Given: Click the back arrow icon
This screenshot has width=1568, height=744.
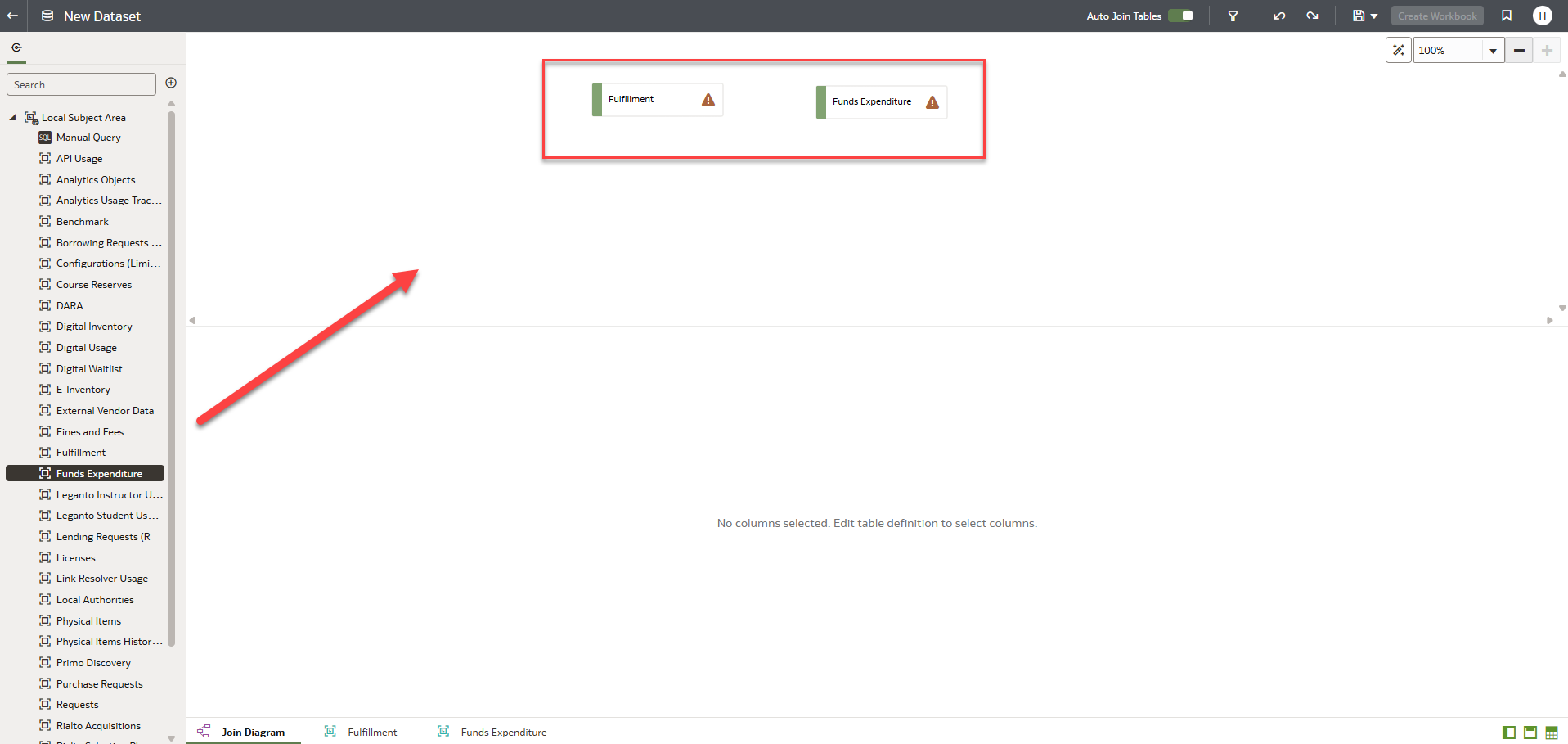Looking at the screenshot, I should click(x=13, y=16).
